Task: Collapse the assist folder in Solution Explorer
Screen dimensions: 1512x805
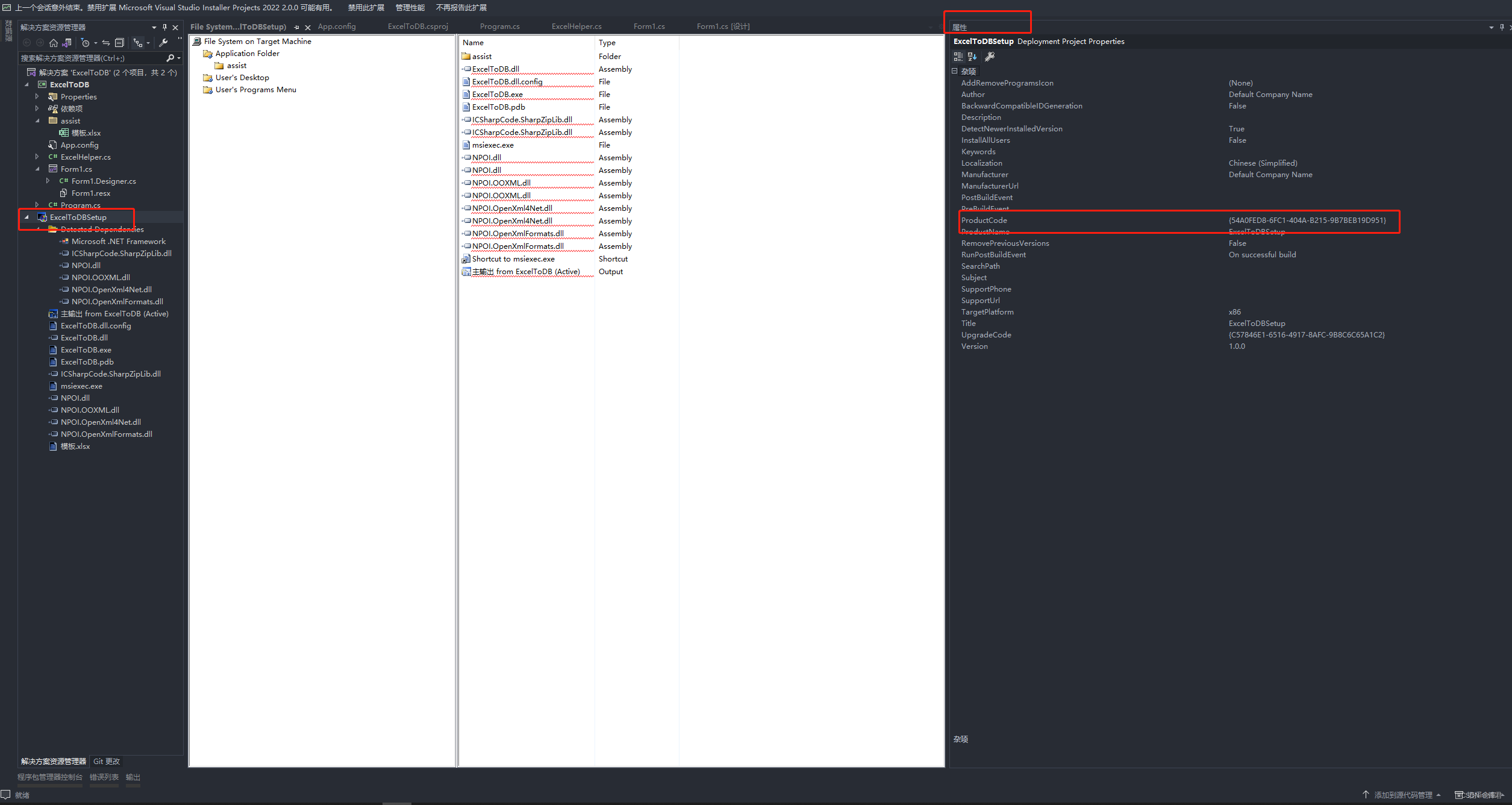Action: [37, 121]
